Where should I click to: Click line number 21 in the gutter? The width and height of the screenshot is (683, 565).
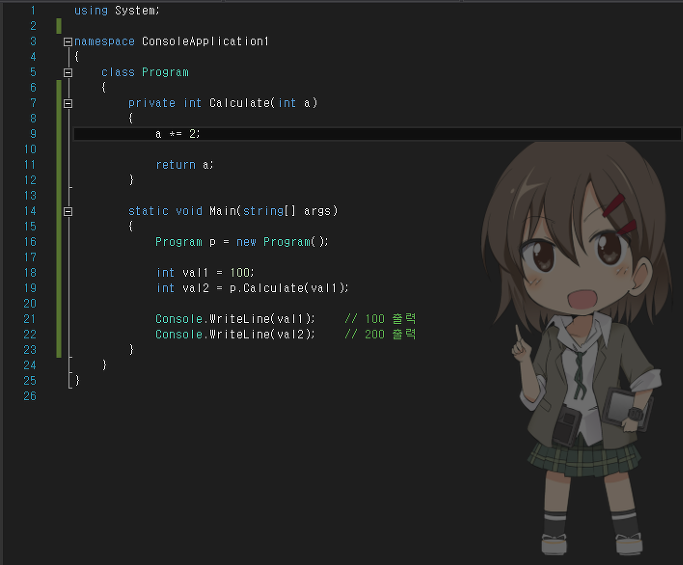[x=30, y=319]
